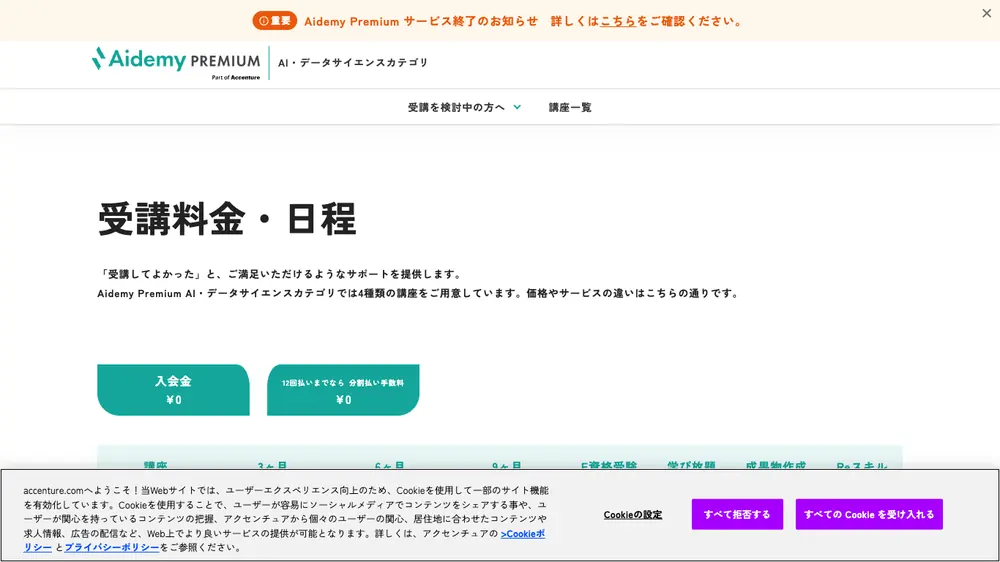Expand the 受講を検討中の方へ menu
The image size is (1000, 562).
[464, 107]
